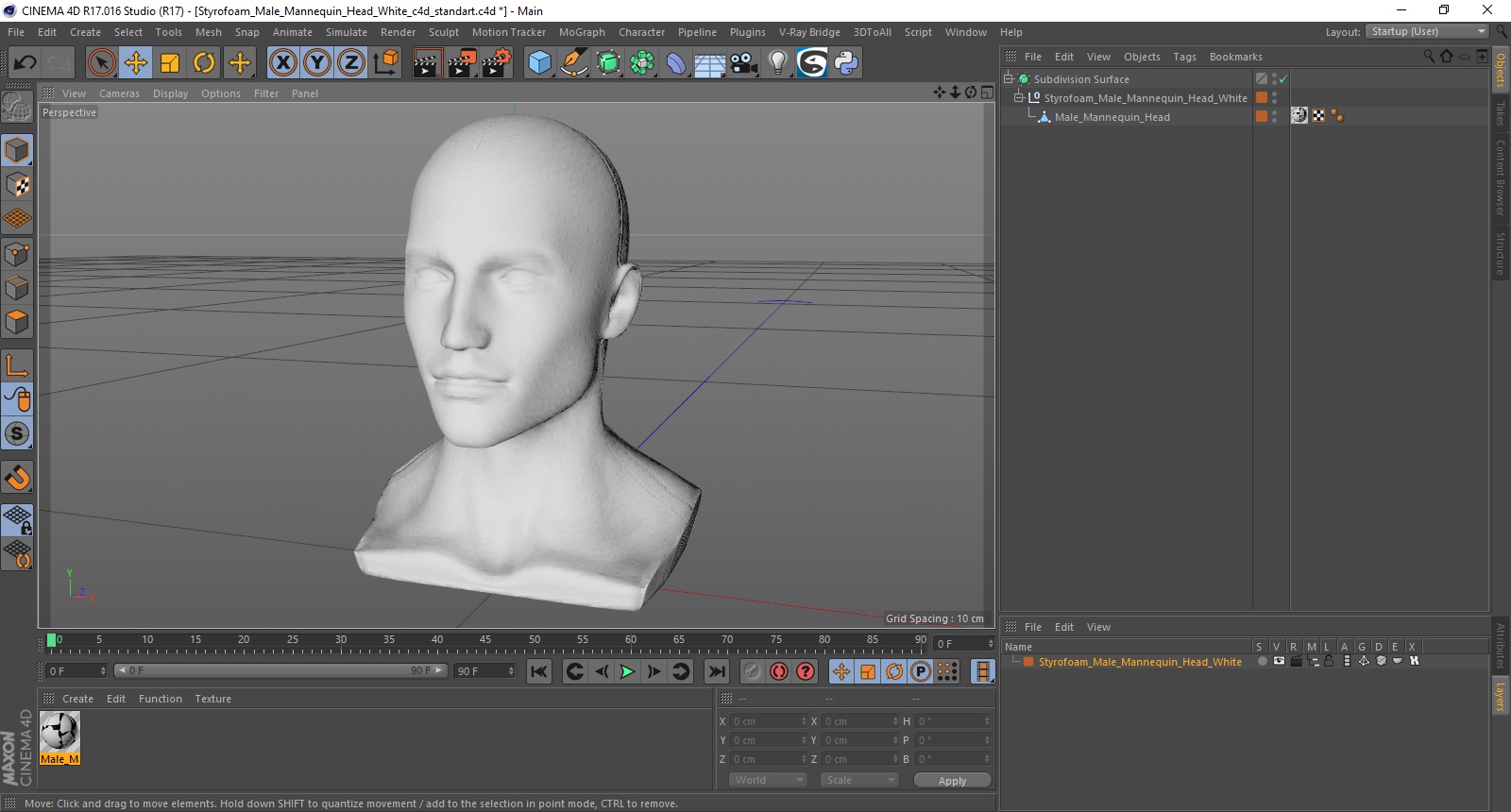The width and height of the screenshot is (1511, 812).
Task: Toggle viewport maximize icon
Action: coord(987,93)
